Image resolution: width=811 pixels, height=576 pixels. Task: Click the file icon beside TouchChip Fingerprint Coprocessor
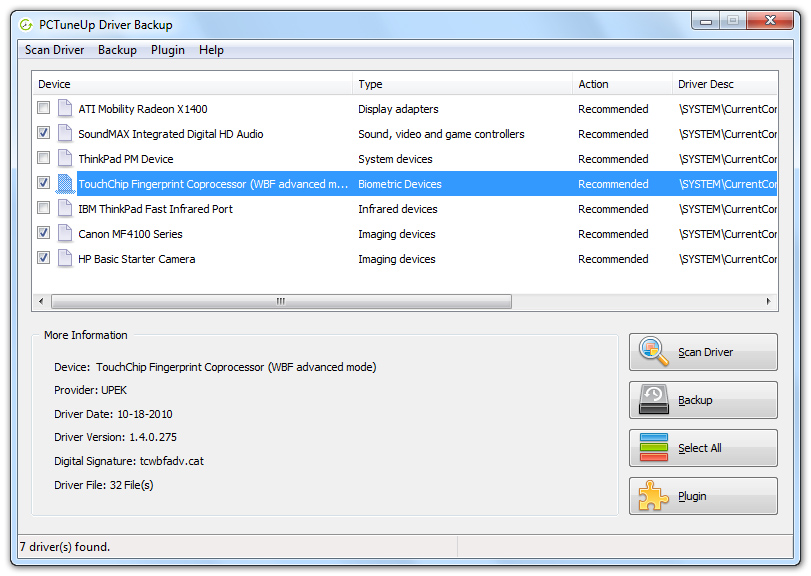(65, 184)
